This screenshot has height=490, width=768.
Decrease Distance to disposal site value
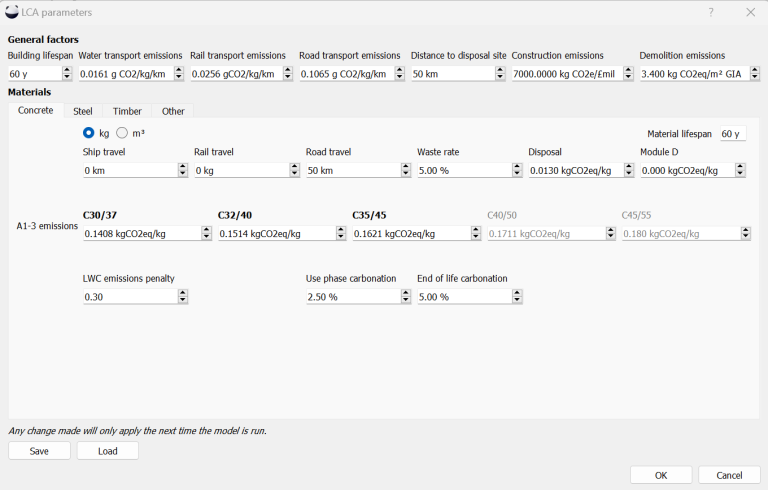pyautogui.click(x=502, y=77)
